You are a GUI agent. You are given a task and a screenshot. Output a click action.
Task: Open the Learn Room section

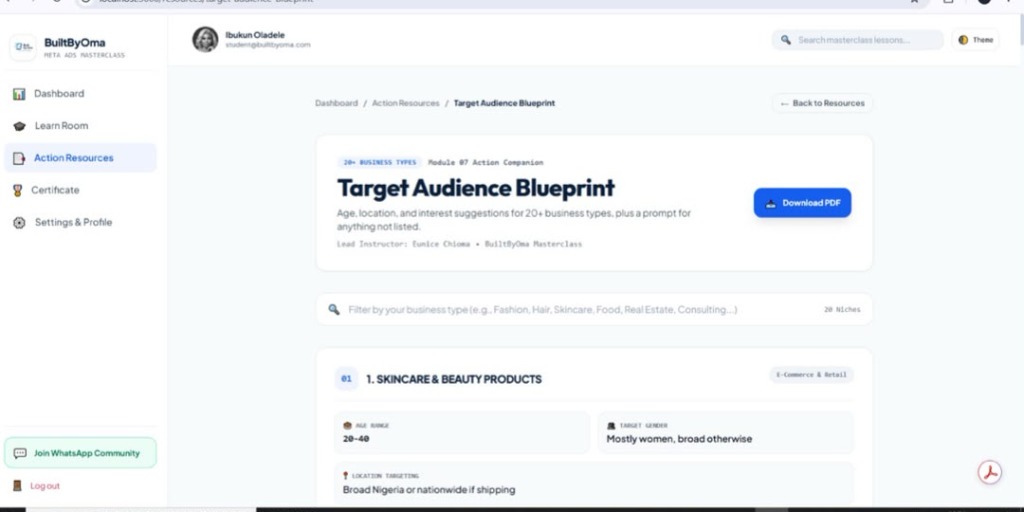pyautogui.click(x=80, y=126)
